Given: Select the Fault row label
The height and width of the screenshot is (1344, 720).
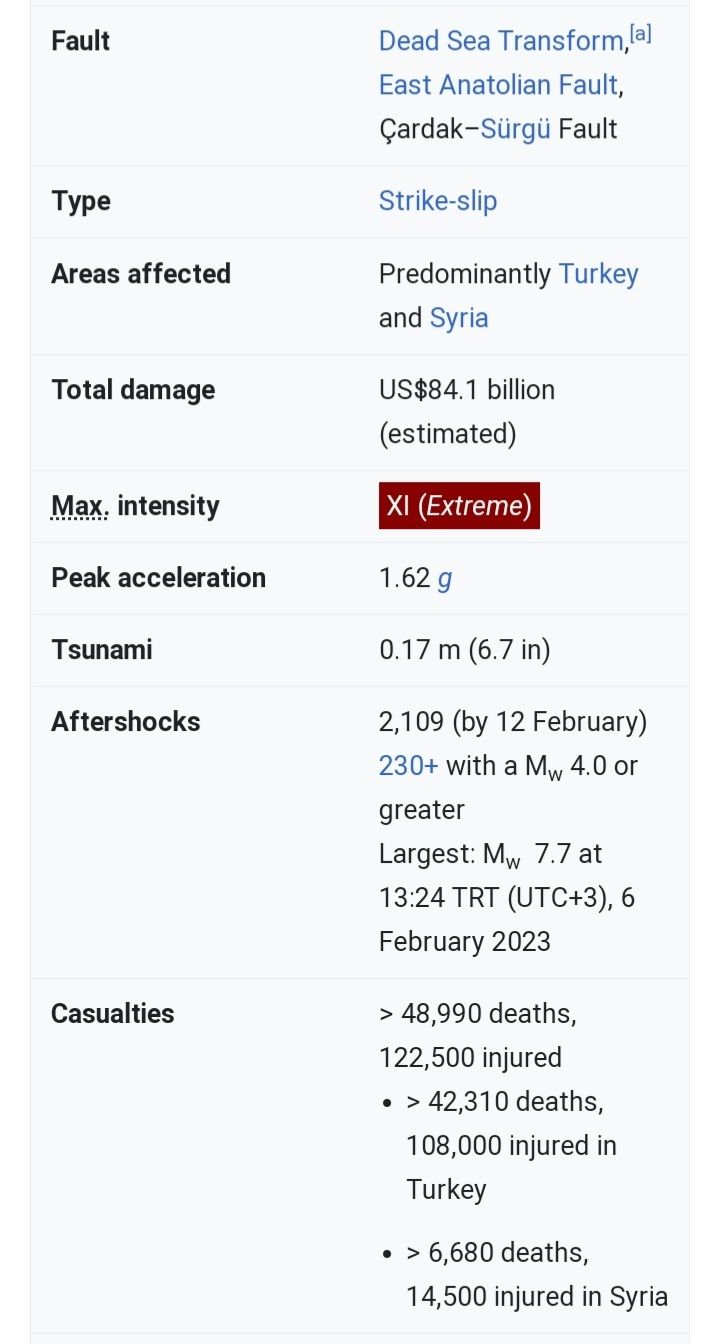Looking at the screenshot, I should click(80, 41).
